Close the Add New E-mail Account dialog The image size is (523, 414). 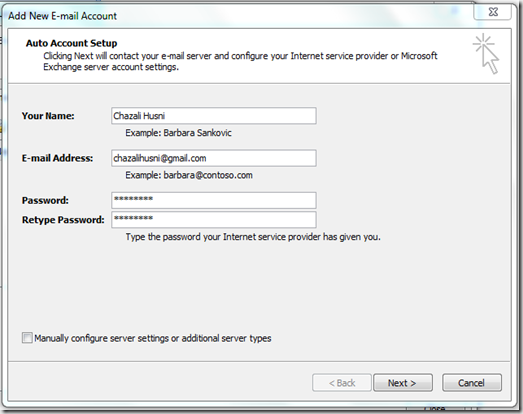pyautogui.click(x=493, y=12)
